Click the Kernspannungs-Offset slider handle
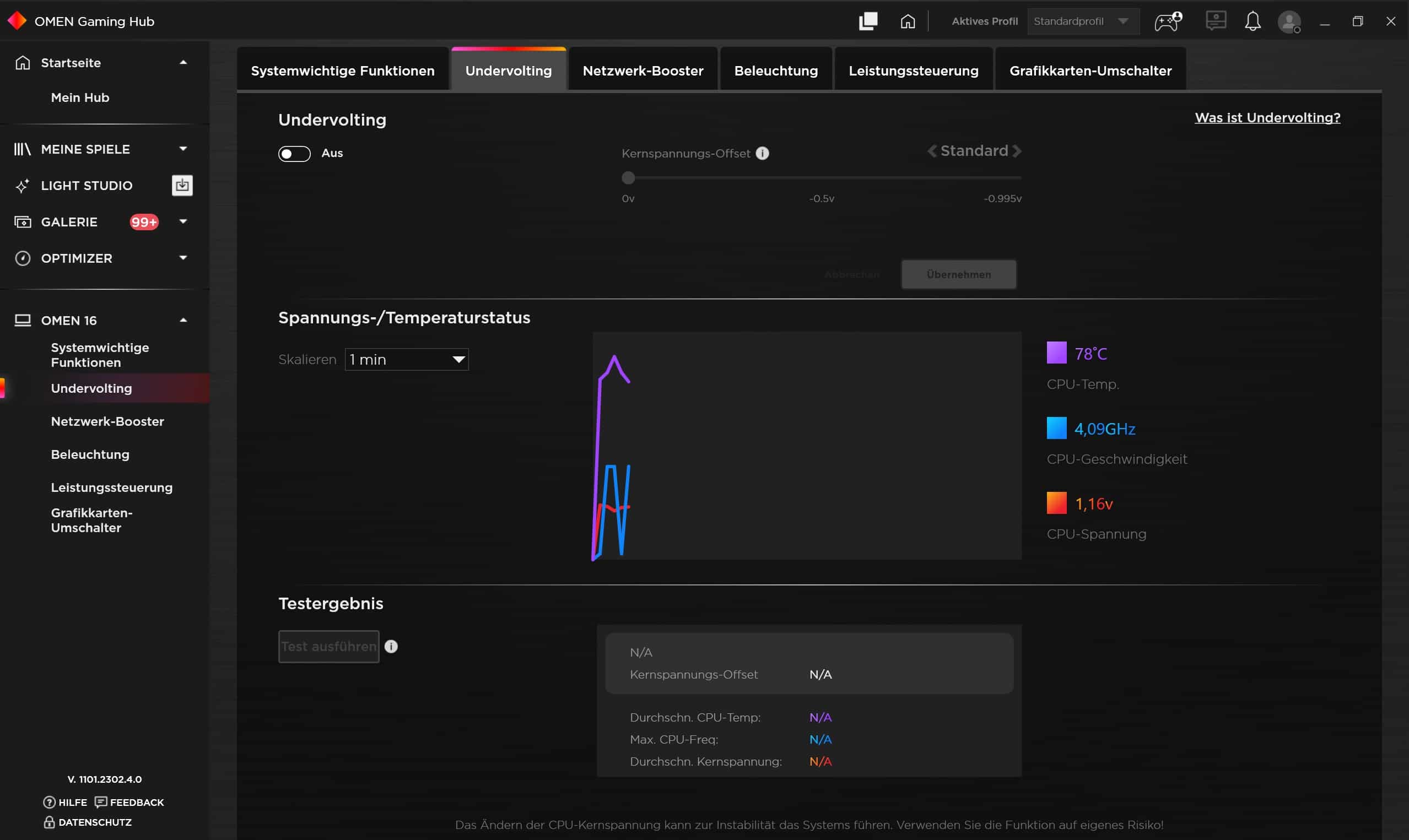Viewport: 1409px width, 840px height. point(628,178)
